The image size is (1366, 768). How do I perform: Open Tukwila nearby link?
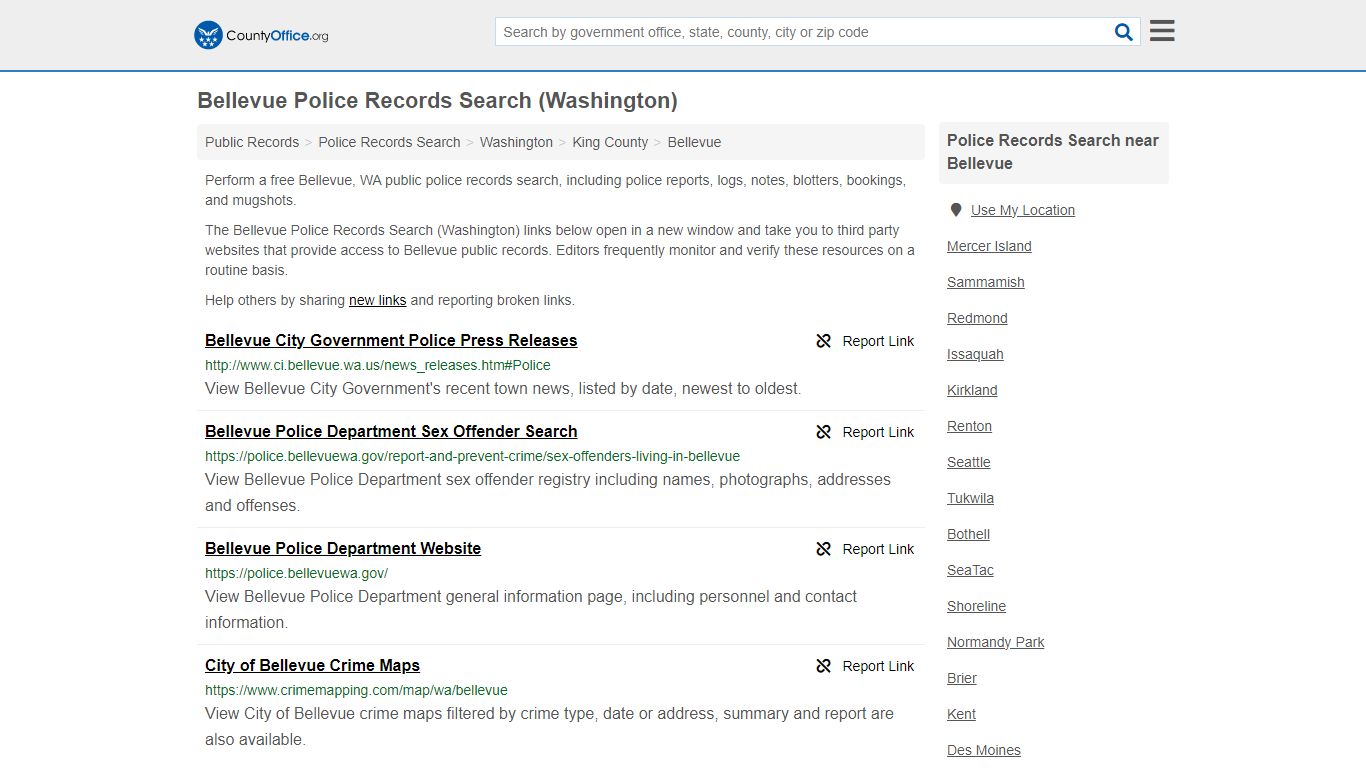point(970,498)
